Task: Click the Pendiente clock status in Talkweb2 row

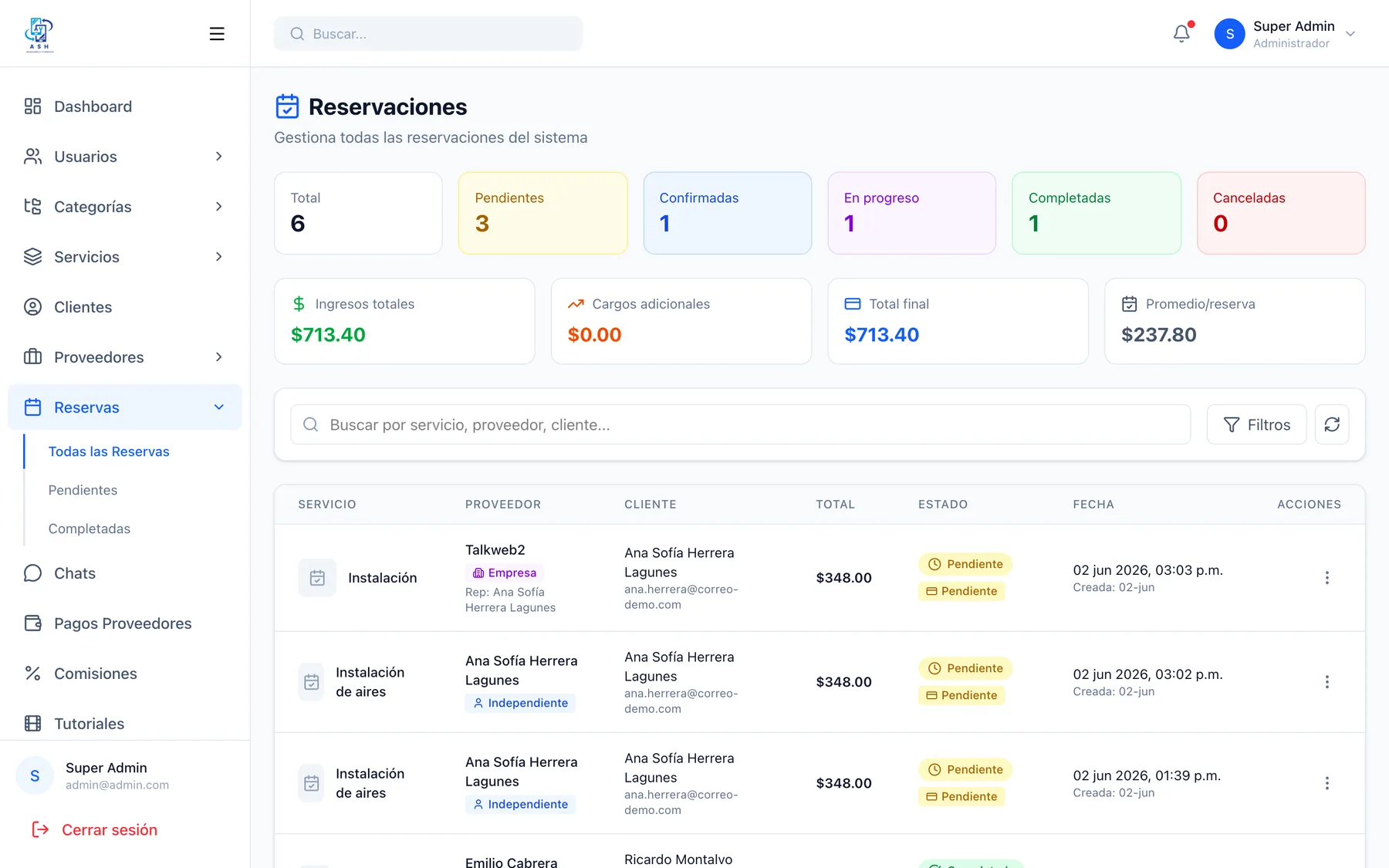Action: pos(965,564)
